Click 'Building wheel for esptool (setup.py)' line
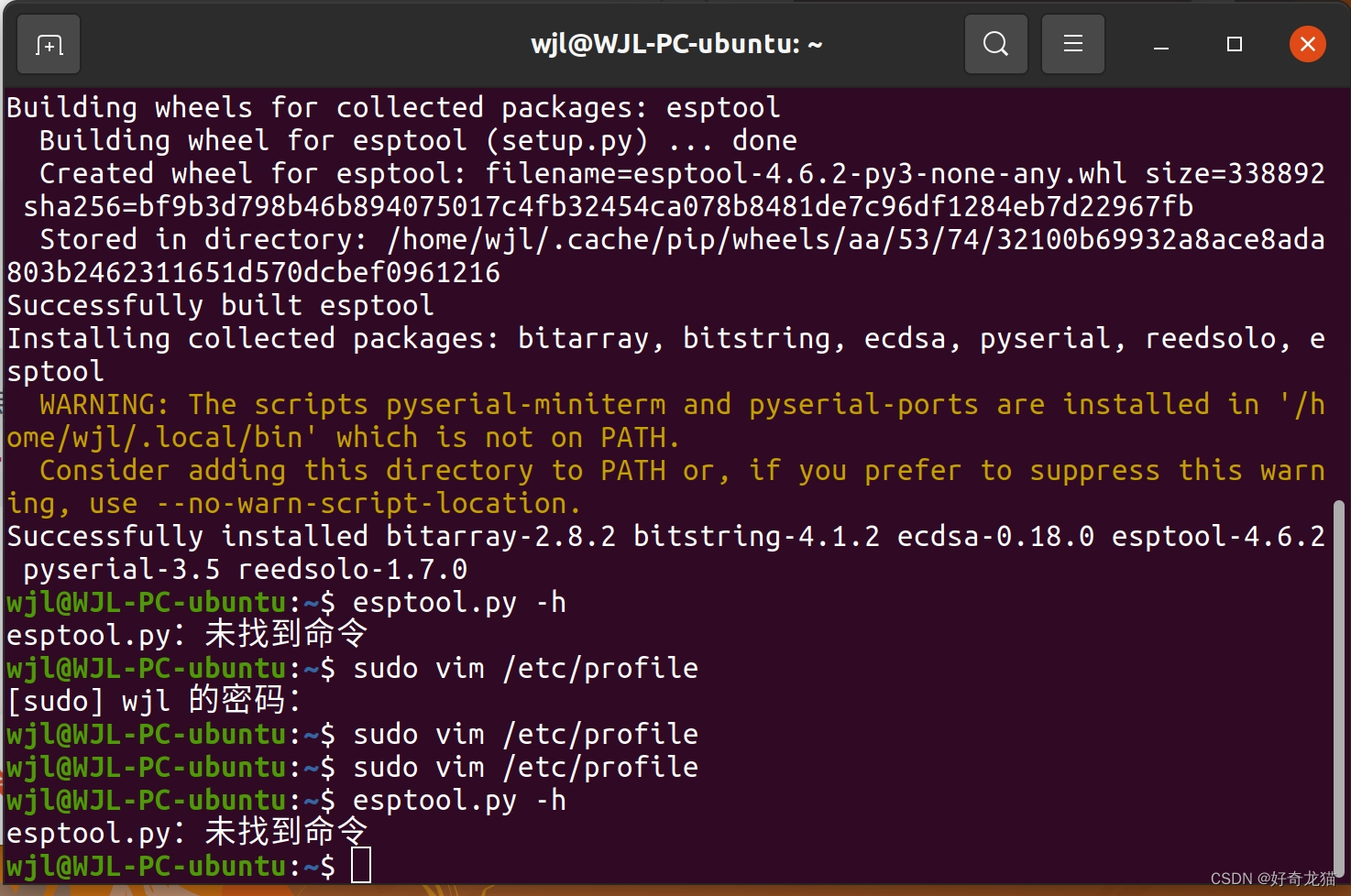This screenshot has height=896, width=1351. [419, 140]
